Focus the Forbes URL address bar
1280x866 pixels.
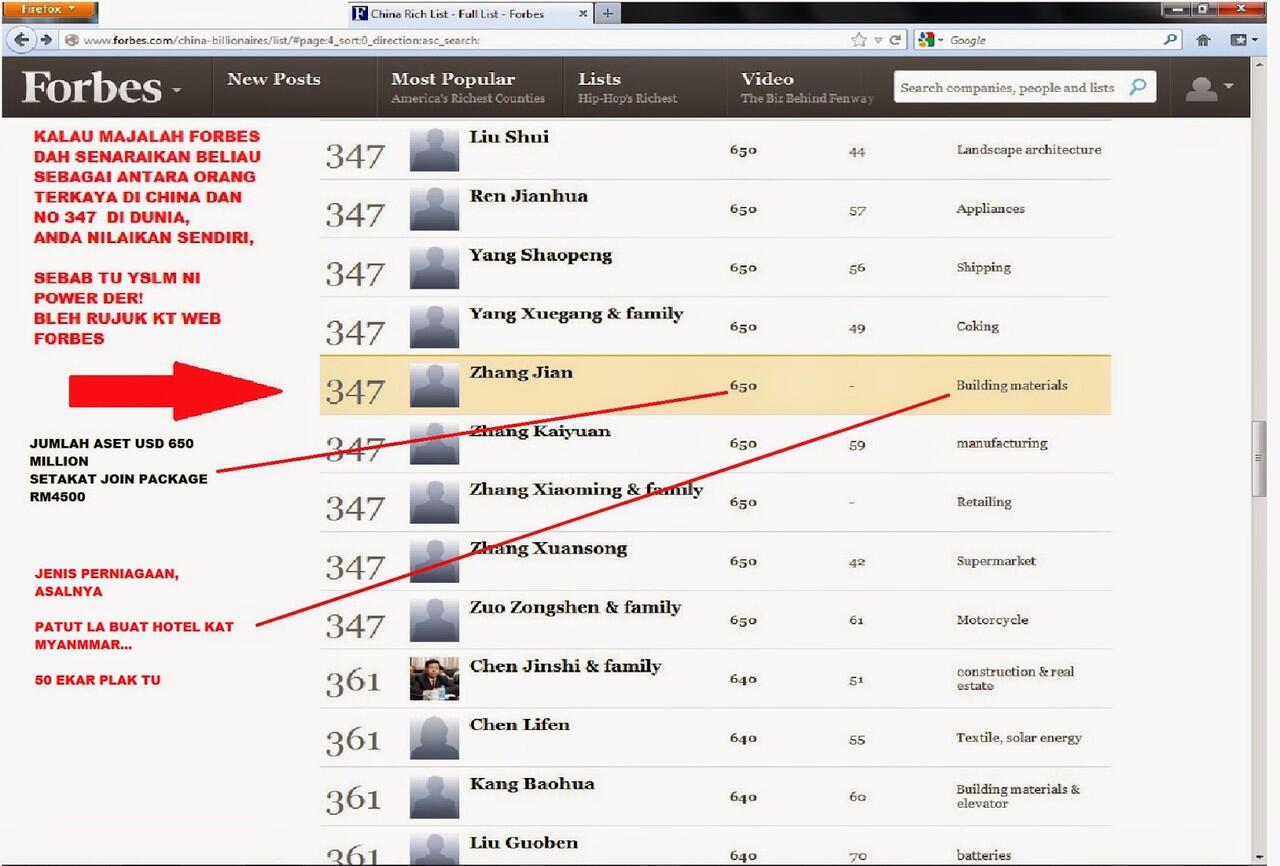click(x=455, y=40)
